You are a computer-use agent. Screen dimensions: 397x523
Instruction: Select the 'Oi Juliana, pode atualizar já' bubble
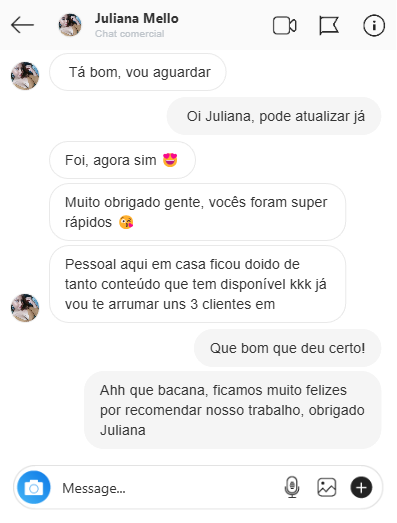[274, 116]
